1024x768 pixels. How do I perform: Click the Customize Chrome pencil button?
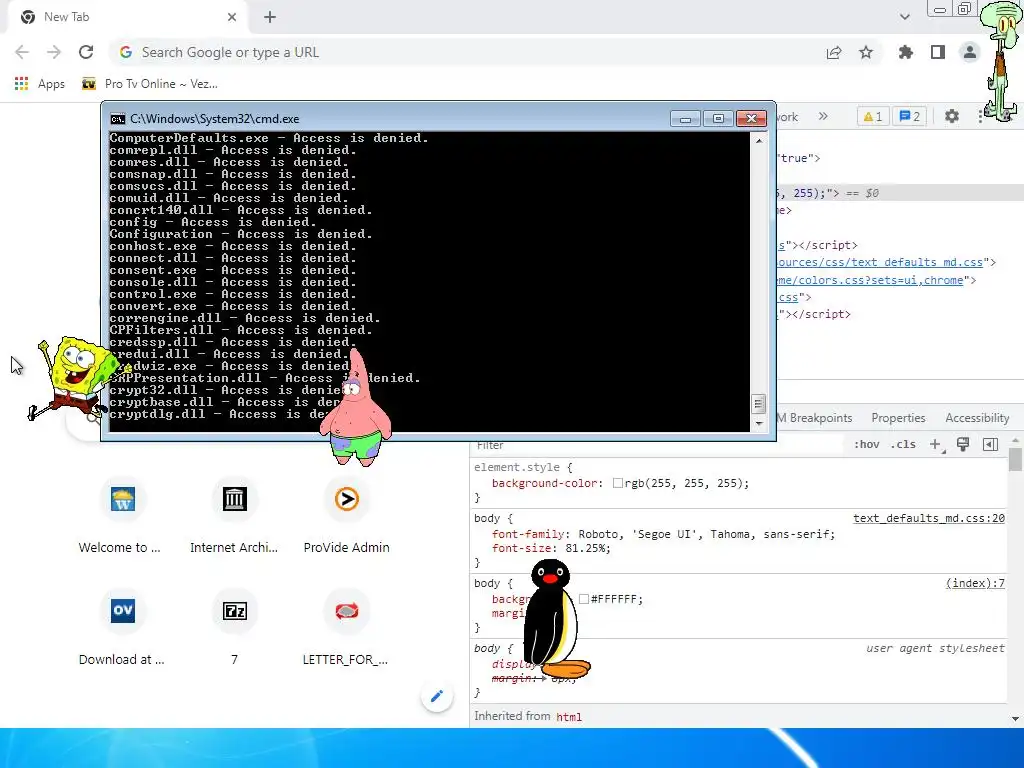point(437,696)
